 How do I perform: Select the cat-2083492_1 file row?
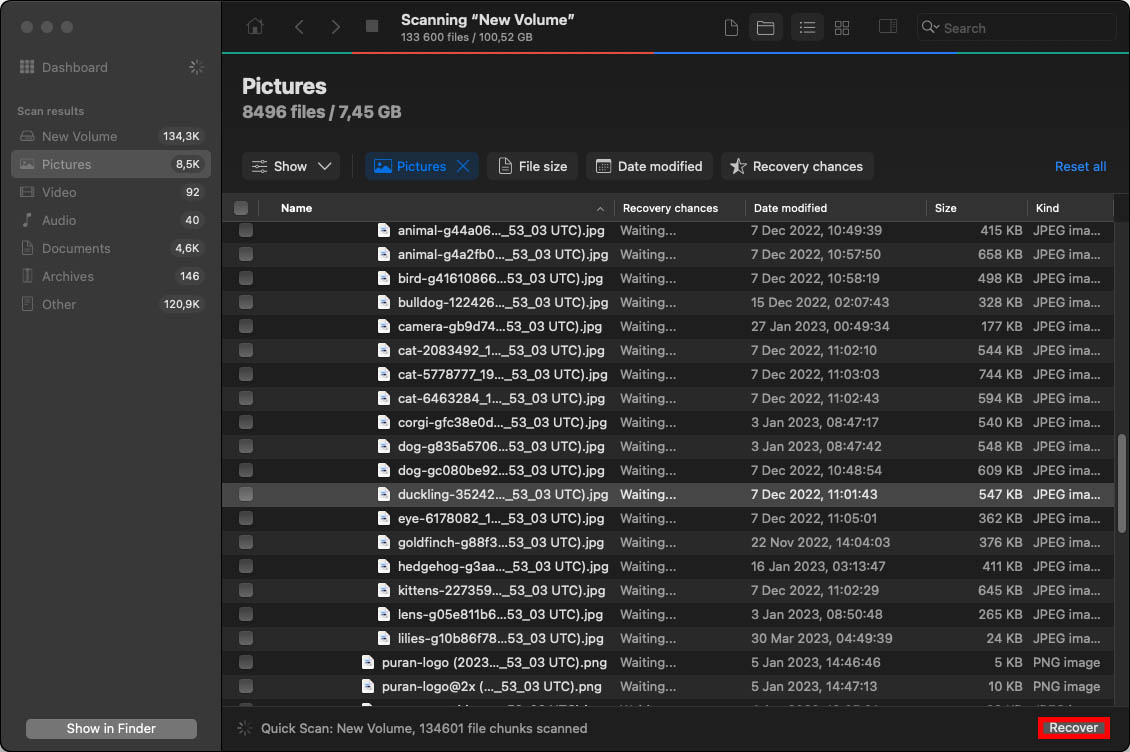667,350
